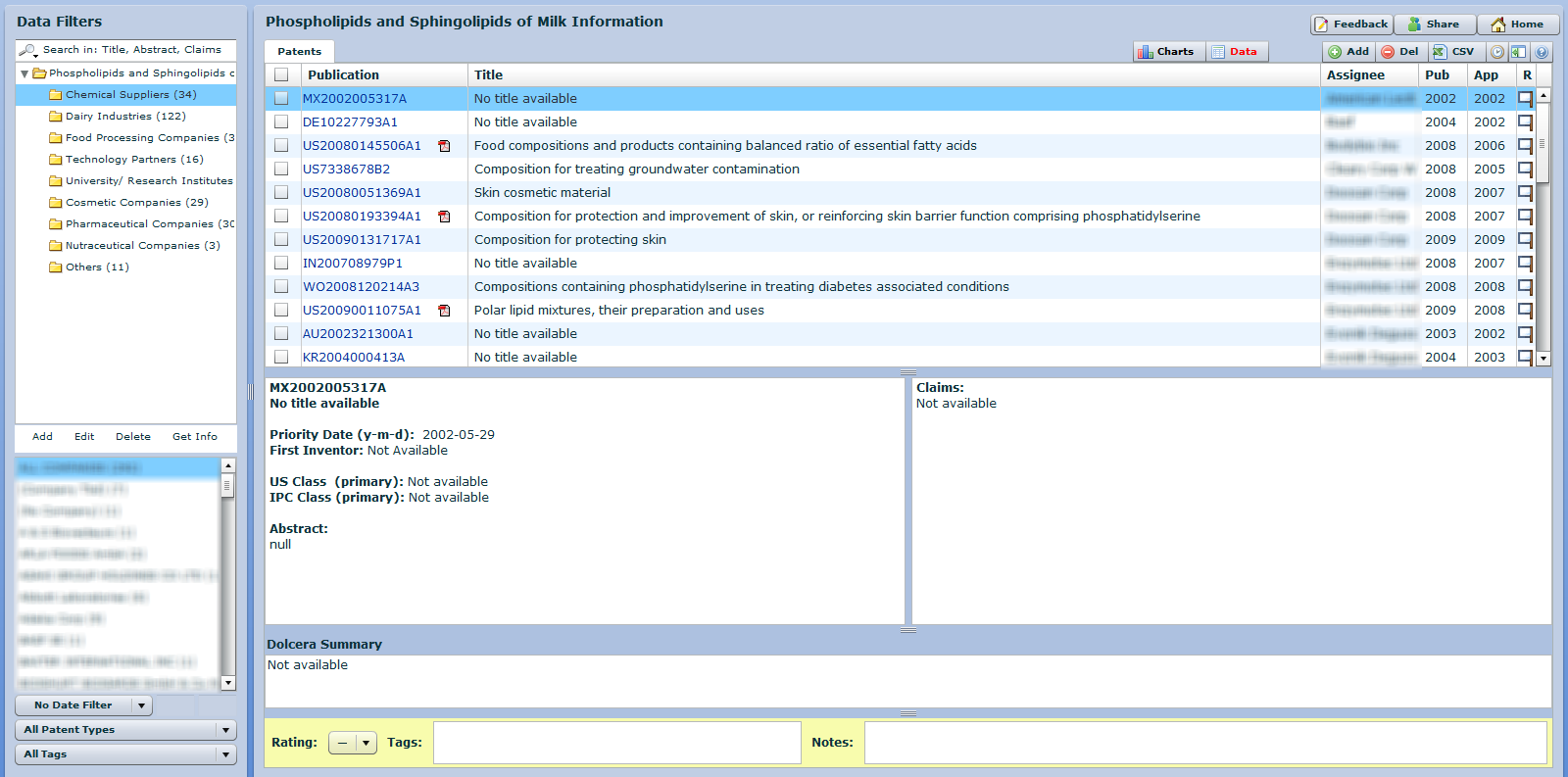This screenshot has width=1568, height=777.
Task: Expand the All Patent Types dropdown
Action: (125, 730)
